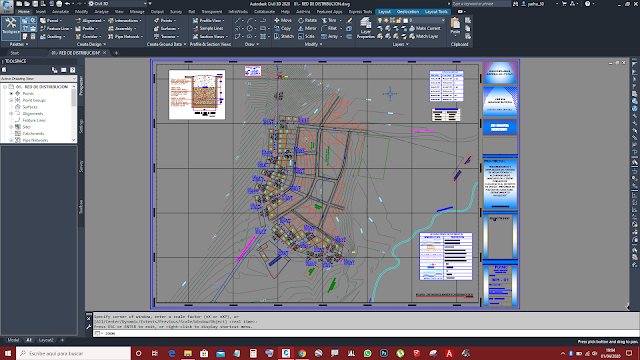This screenshot has width=640, height=360.
Task: Open the Survey vertical tab in Toolspace
Action: coord(81,166)
